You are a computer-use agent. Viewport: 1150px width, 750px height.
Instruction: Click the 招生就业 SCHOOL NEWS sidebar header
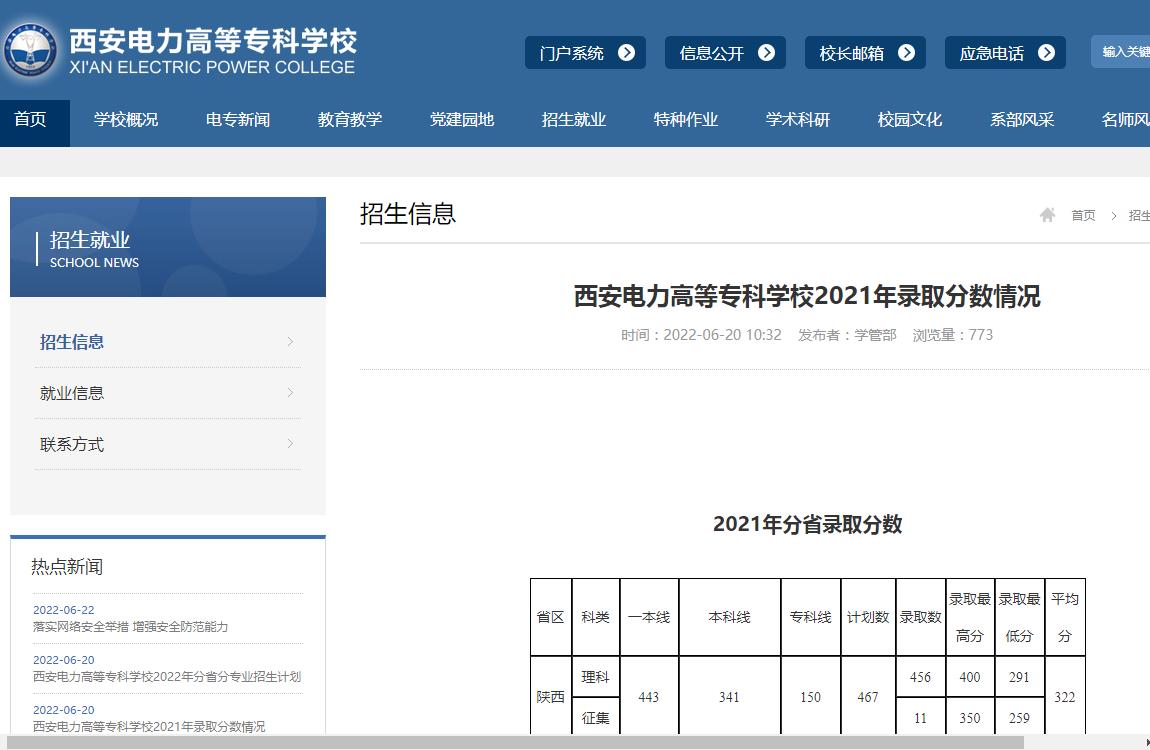(x=168, y=247)
